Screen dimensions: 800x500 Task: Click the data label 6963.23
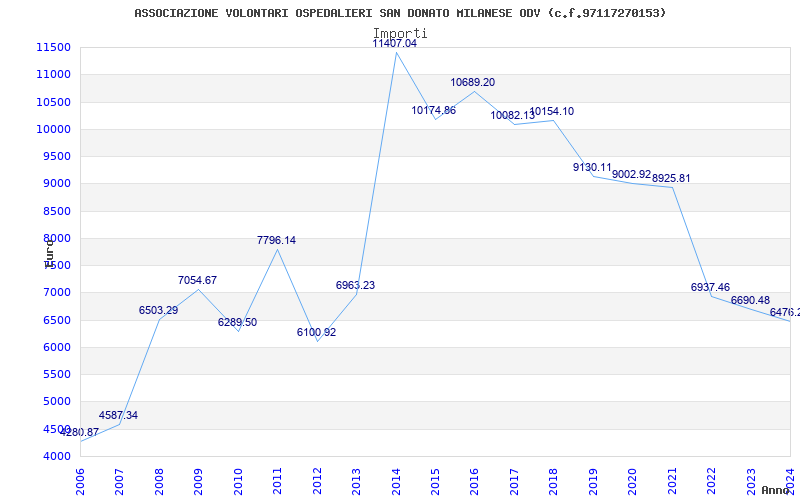pyautogui.click(x=355, y=286)
